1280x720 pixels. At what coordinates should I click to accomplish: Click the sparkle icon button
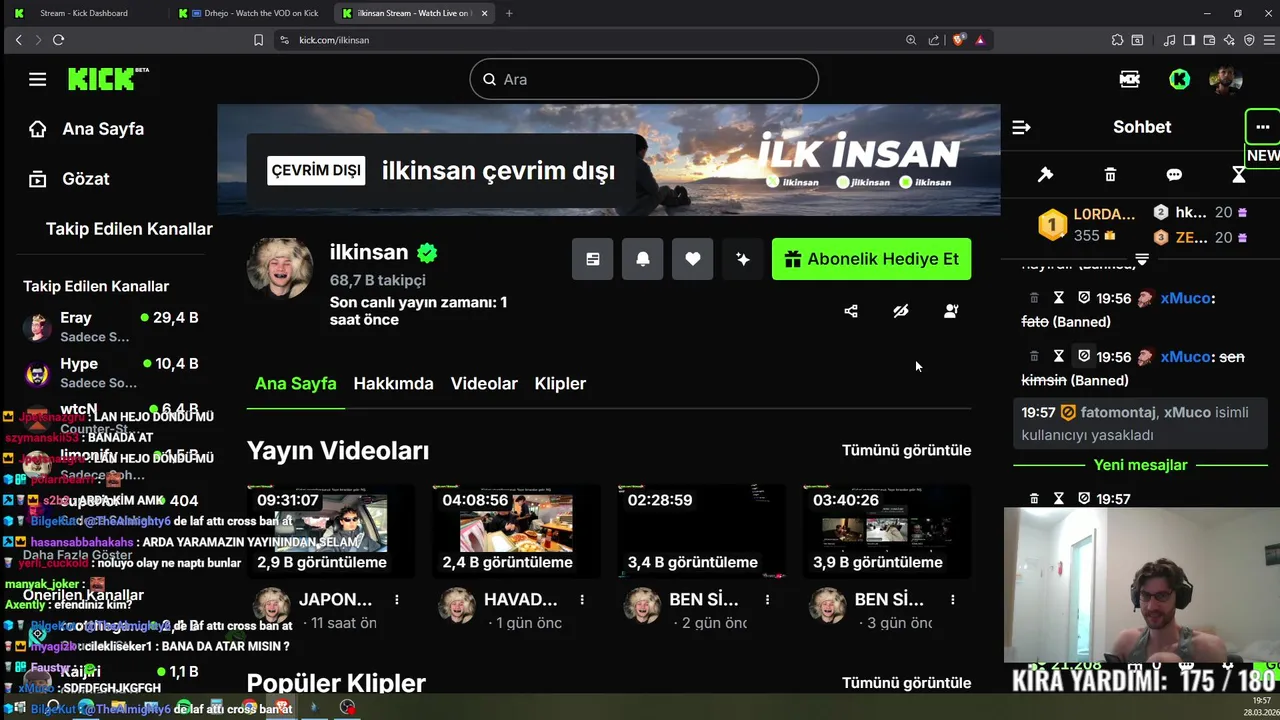coord(742,259)
